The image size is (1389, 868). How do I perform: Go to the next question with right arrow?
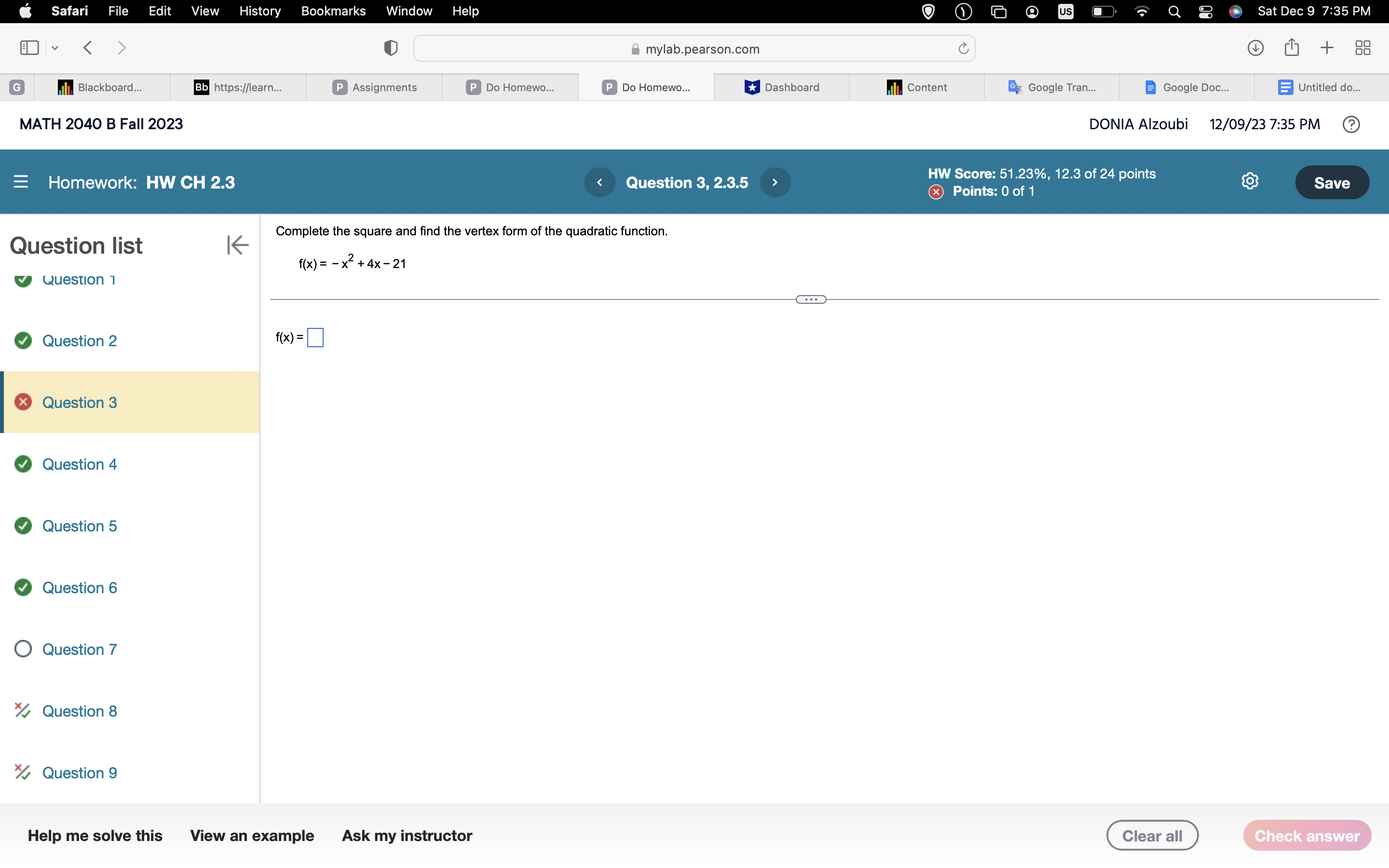point(776,182)
